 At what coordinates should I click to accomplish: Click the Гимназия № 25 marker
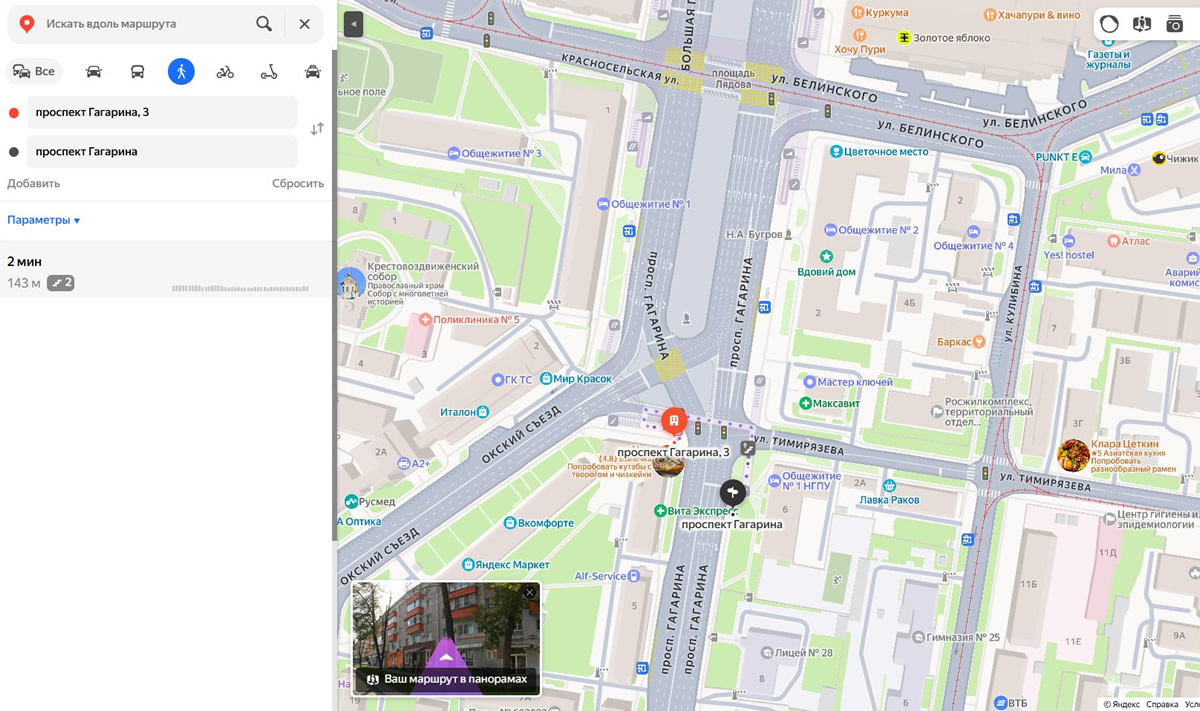tap(917, 637)
